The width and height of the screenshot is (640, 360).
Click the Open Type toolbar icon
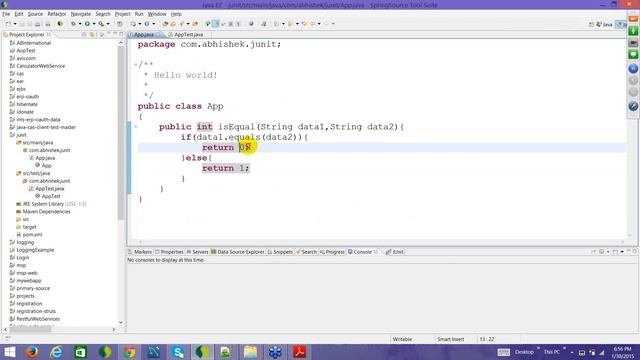click(x=165, y=24)
